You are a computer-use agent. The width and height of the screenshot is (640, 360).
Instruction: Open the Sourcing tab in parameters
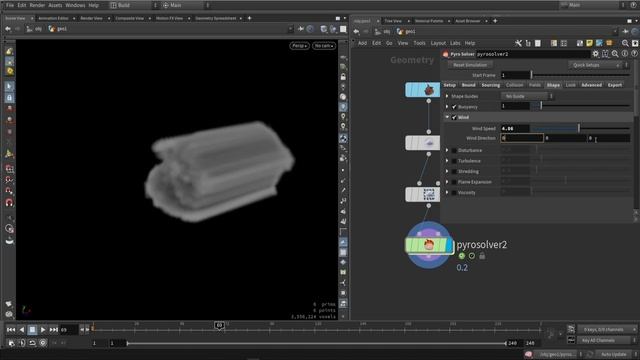click(x=491, y=85)
